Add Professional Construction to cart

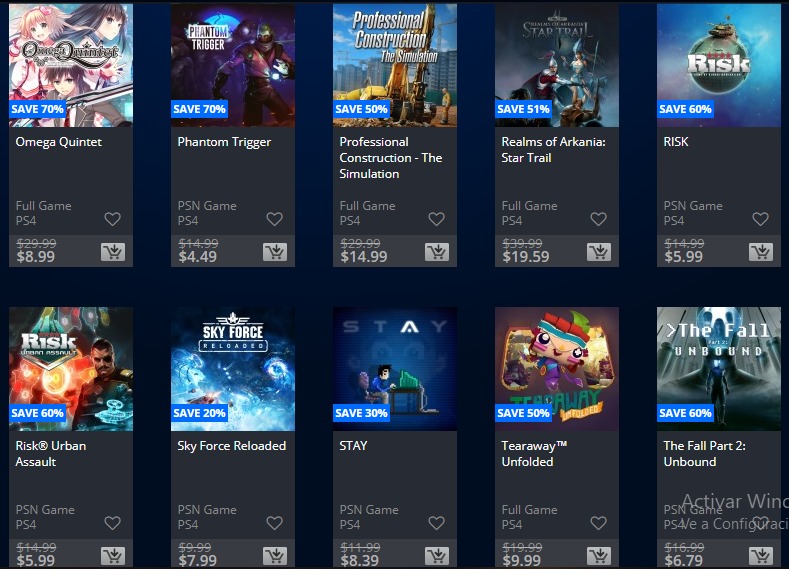click(437, 252)
